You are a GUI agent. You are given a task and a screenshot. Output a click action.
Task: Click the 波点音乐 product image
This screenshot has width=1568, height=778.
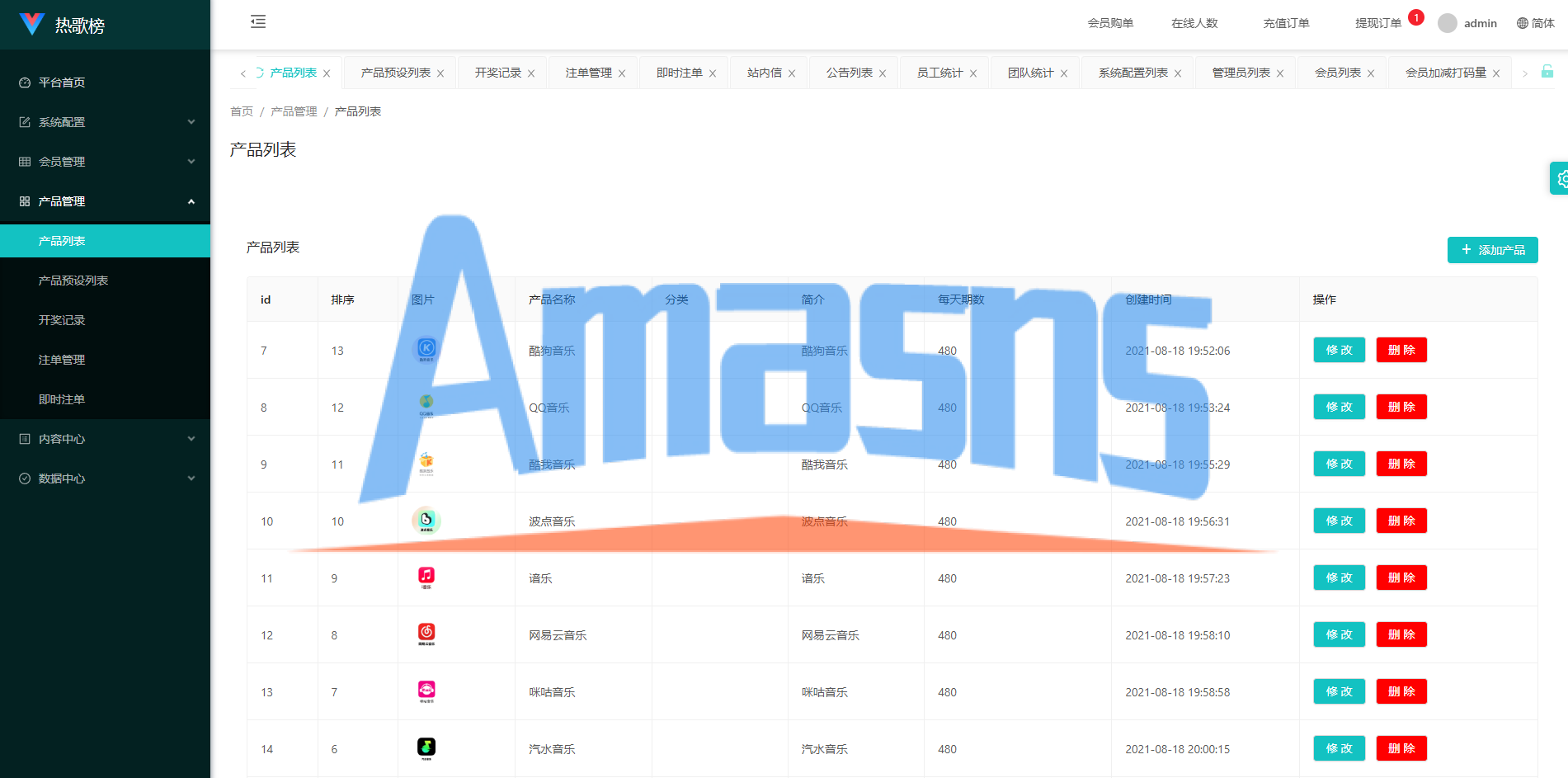[x=426, y=521]
